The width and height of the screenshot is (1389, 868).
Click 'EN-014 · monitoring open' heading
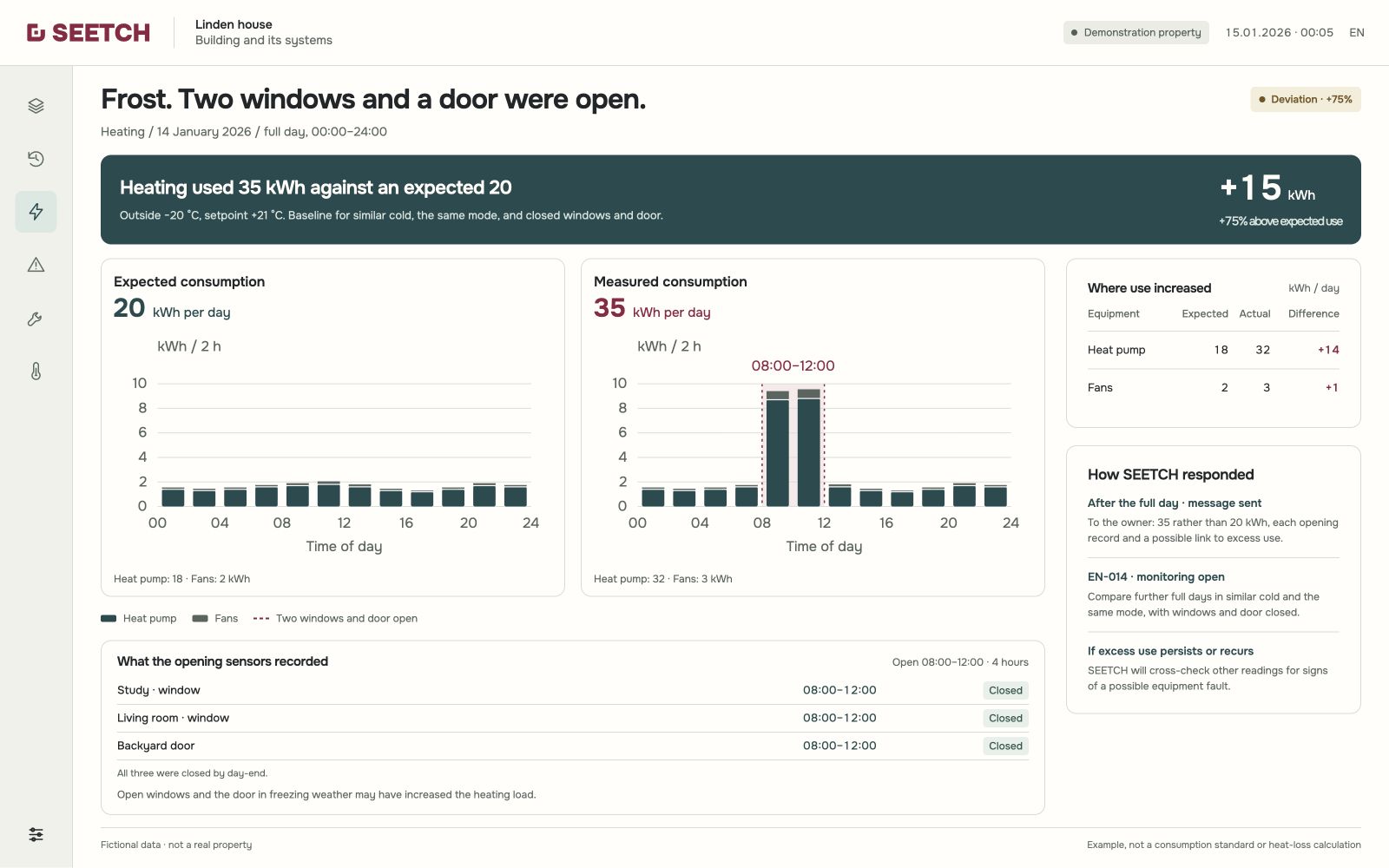tap(1155, 577)
